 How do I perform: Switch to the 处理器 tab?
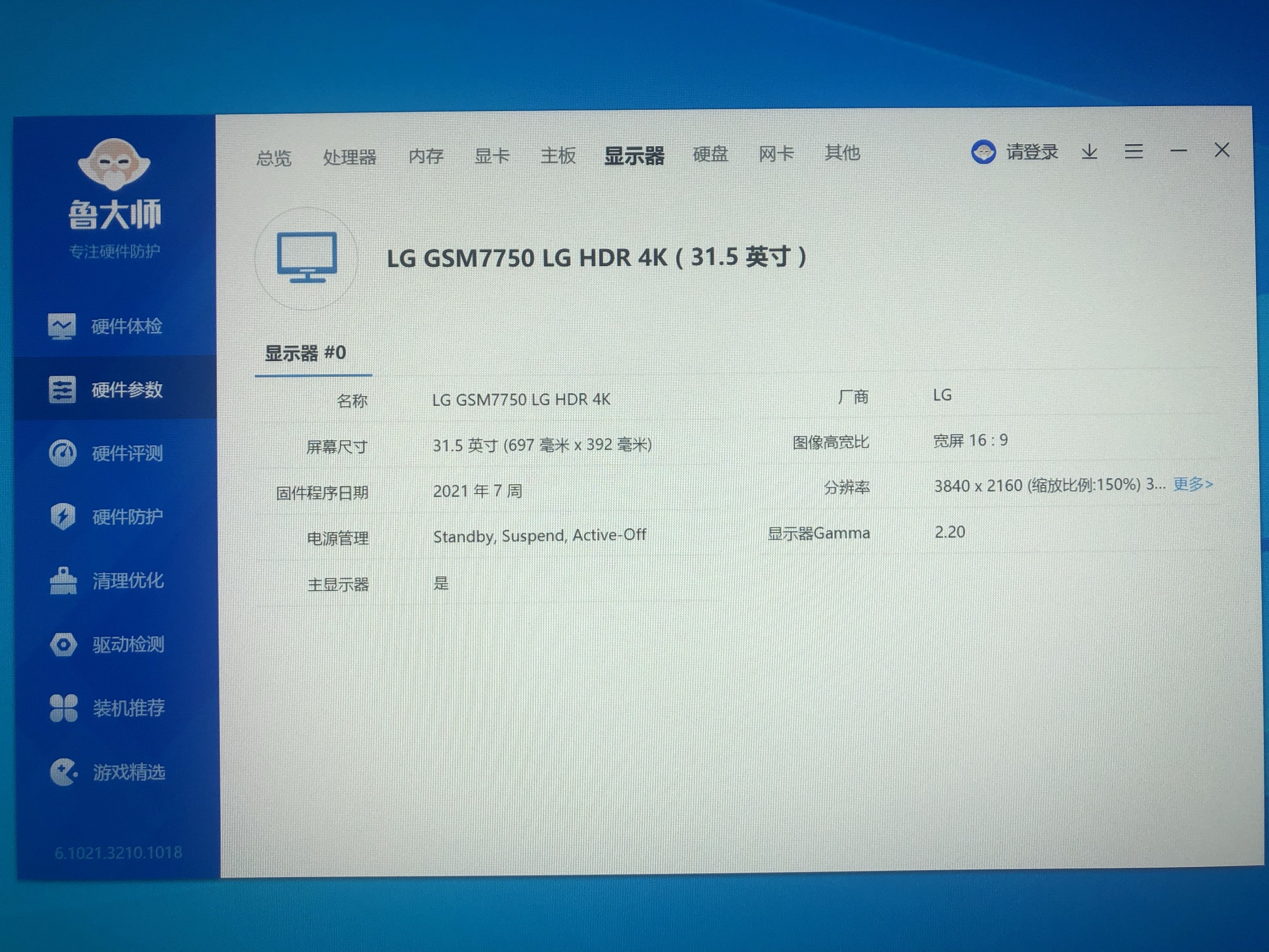349,157
